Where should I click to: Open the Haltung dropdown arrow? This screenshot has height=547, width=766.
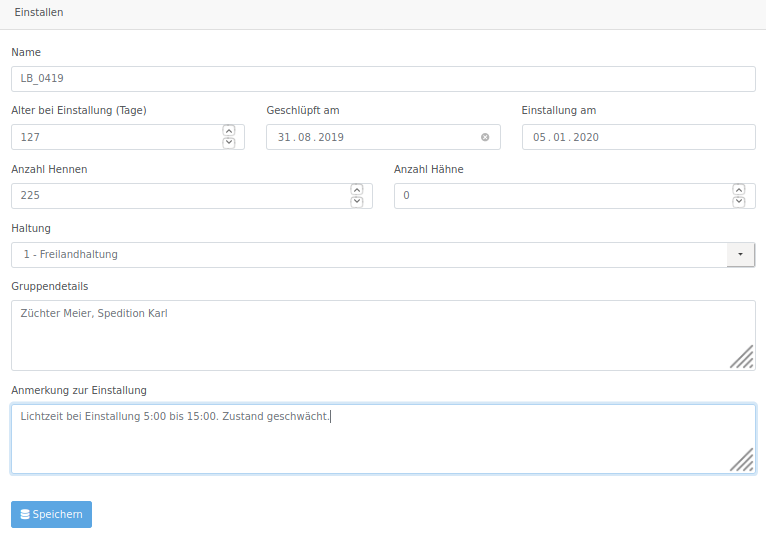741,254
